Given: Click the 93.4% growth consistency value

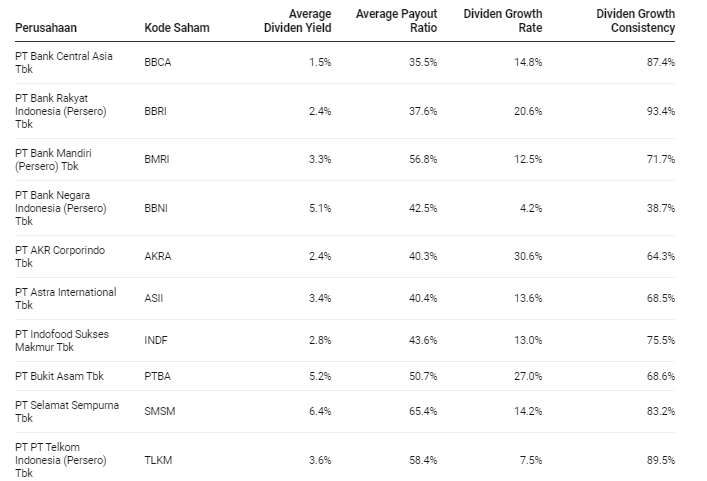Looking at the screenshot, I should tap(660, 111).
